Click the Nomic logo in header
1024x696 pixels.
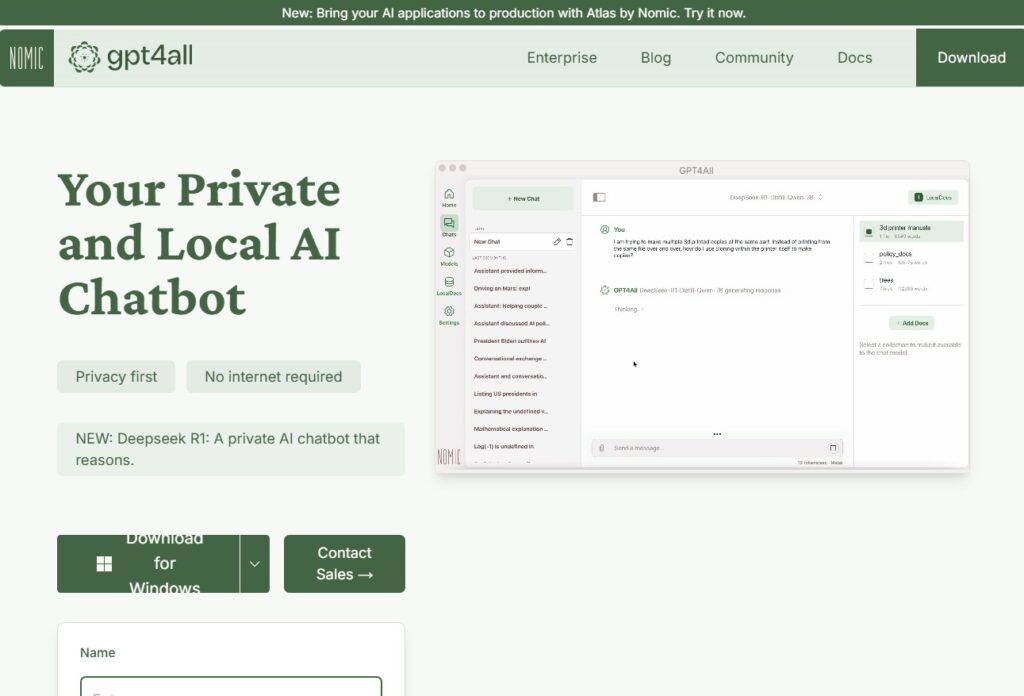tap(27, 58)
